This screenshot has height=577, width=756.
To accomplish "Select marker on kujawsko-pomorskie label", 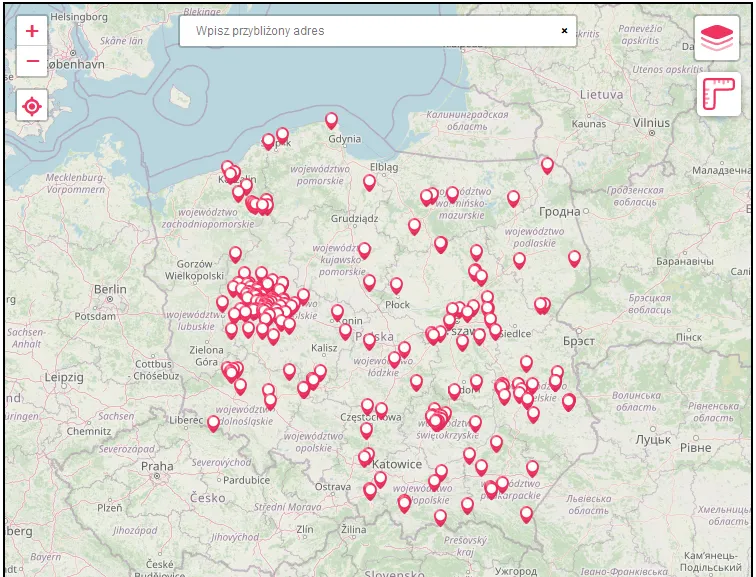I will pos(364,250).
